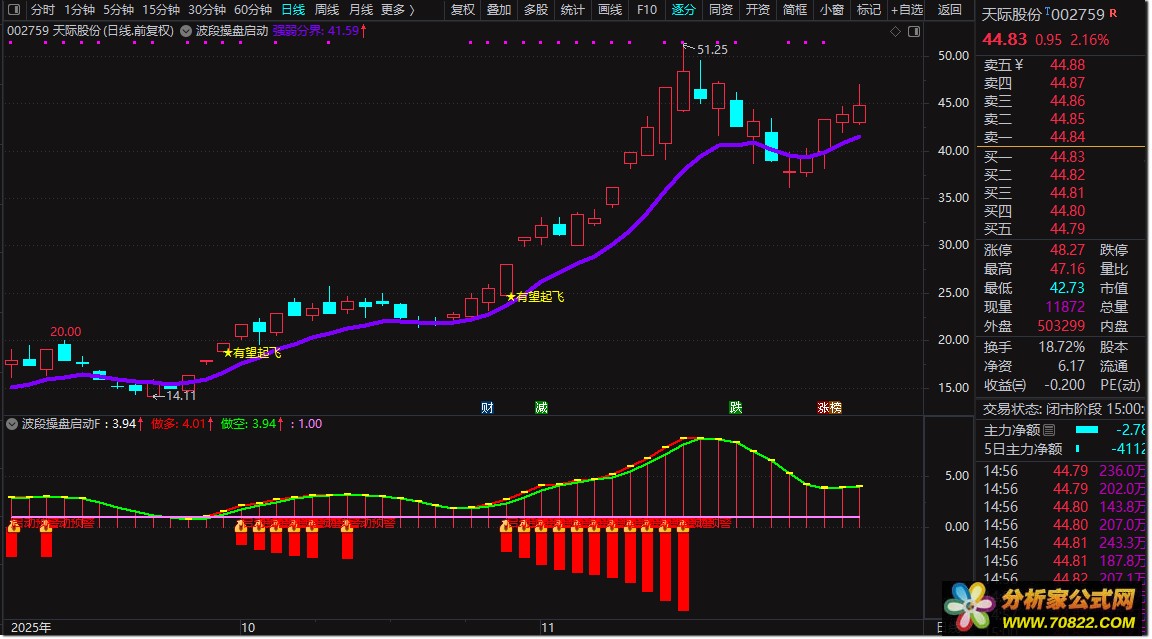This screenshot has width=1152, height=639.
Task: Click the 跌 event marker
Action: 735,408
